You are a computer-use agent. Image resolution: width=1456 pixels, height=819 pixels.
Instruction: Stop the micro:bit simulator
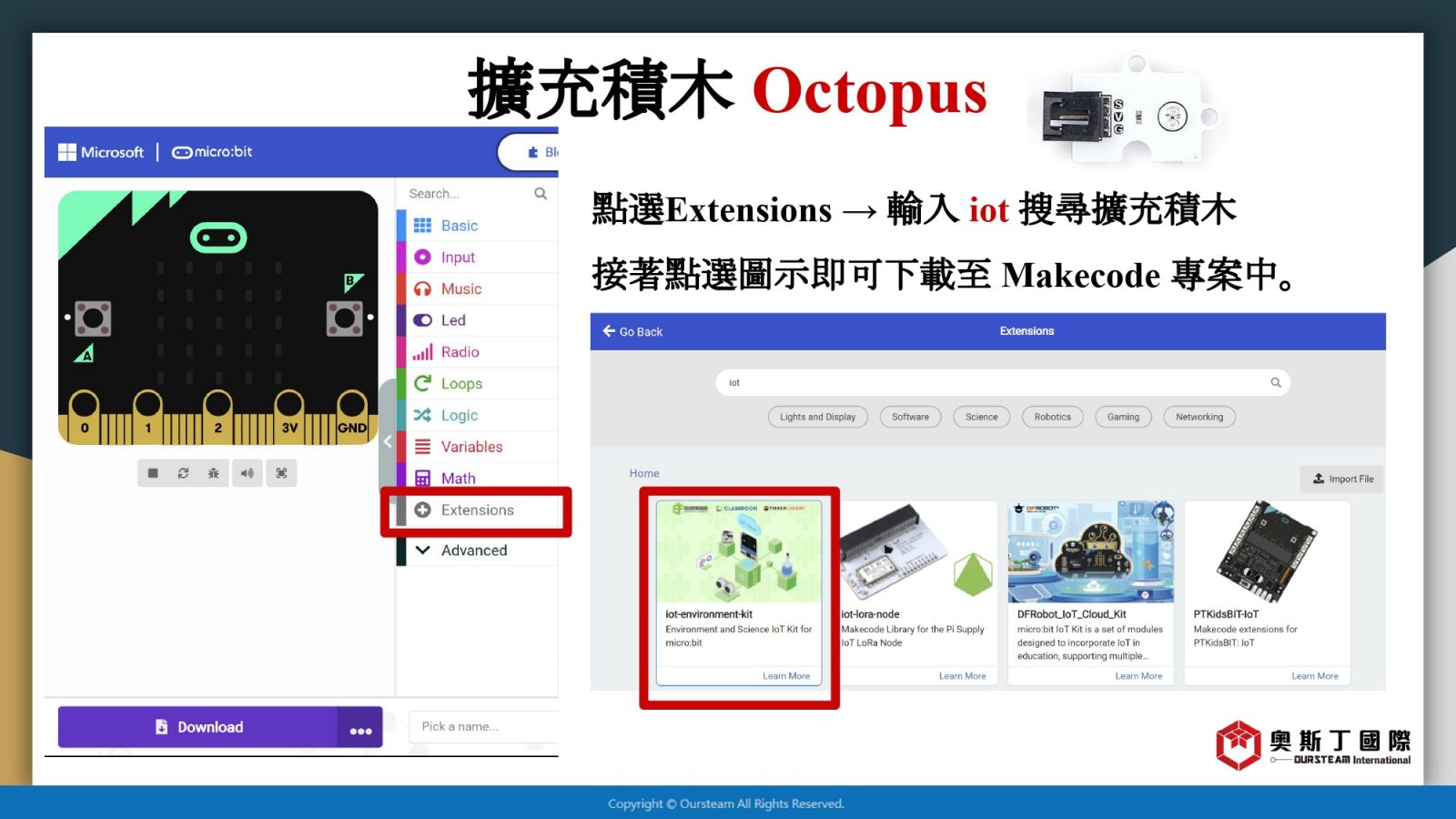(x=153, y=473)
